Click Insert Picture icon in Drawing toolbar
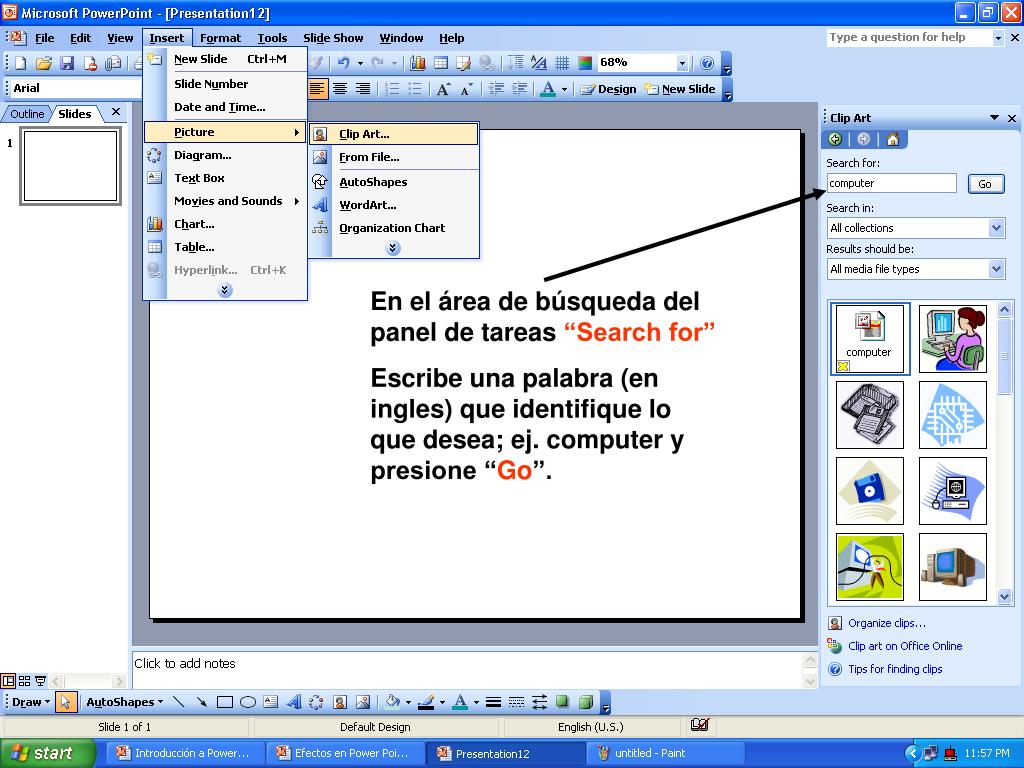 [362, 702]
